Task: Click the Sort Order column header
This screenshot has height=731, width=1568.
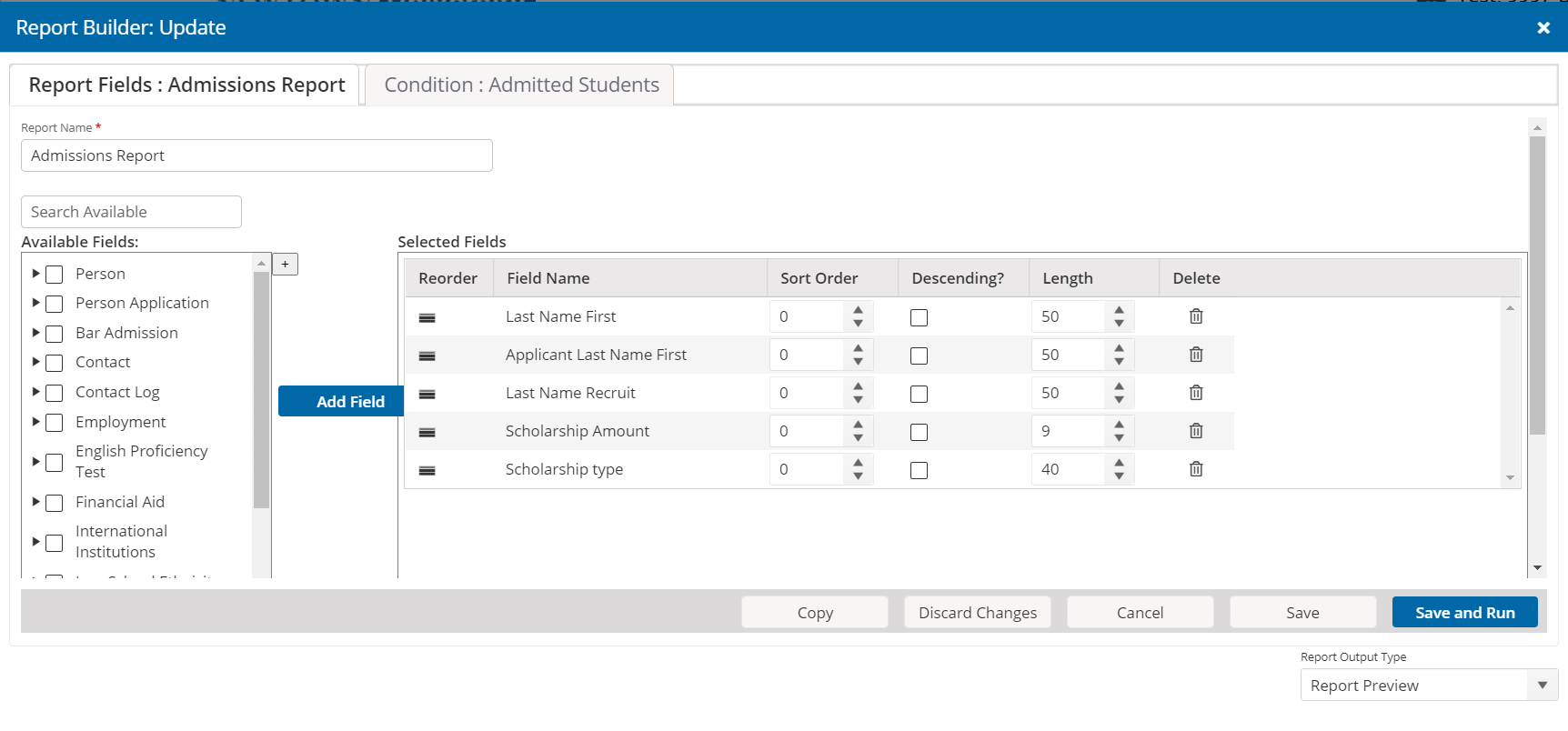Action: (832, 278)
